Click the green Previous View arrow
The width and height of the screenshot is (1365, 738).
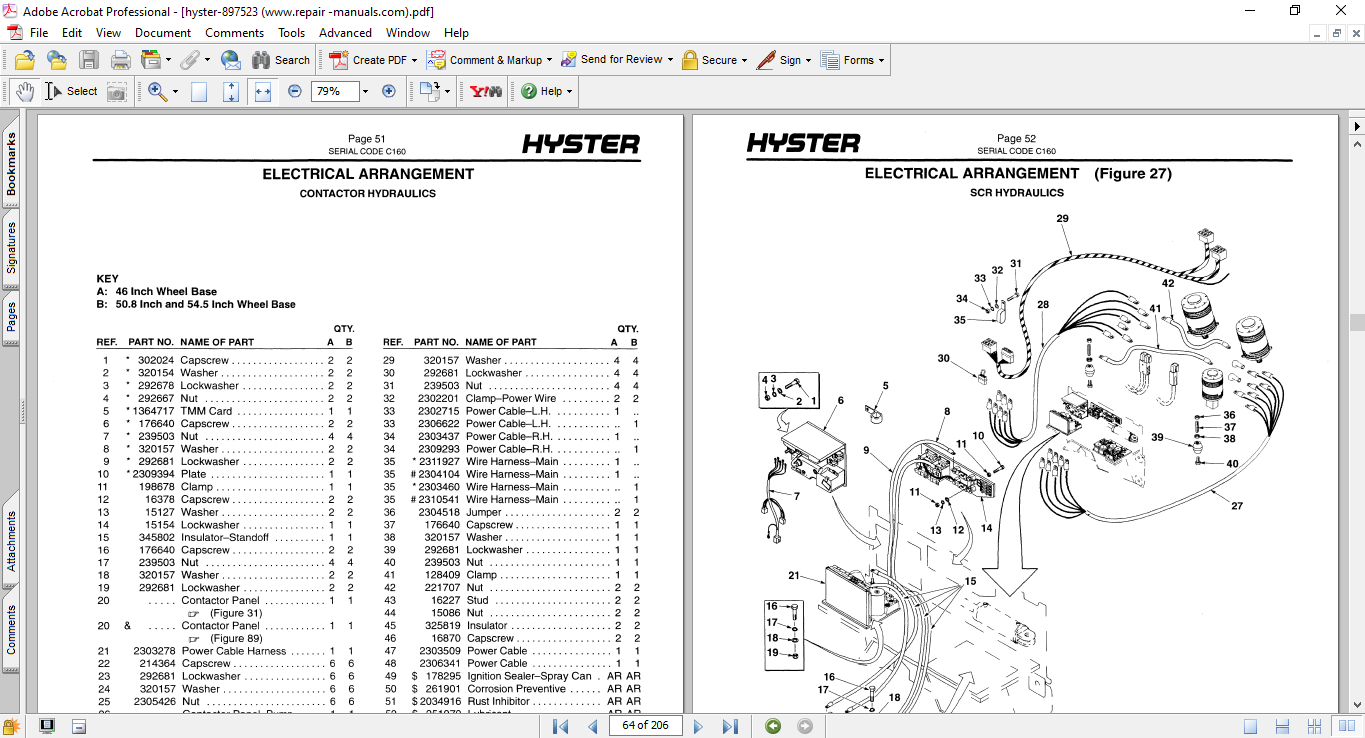773,726
